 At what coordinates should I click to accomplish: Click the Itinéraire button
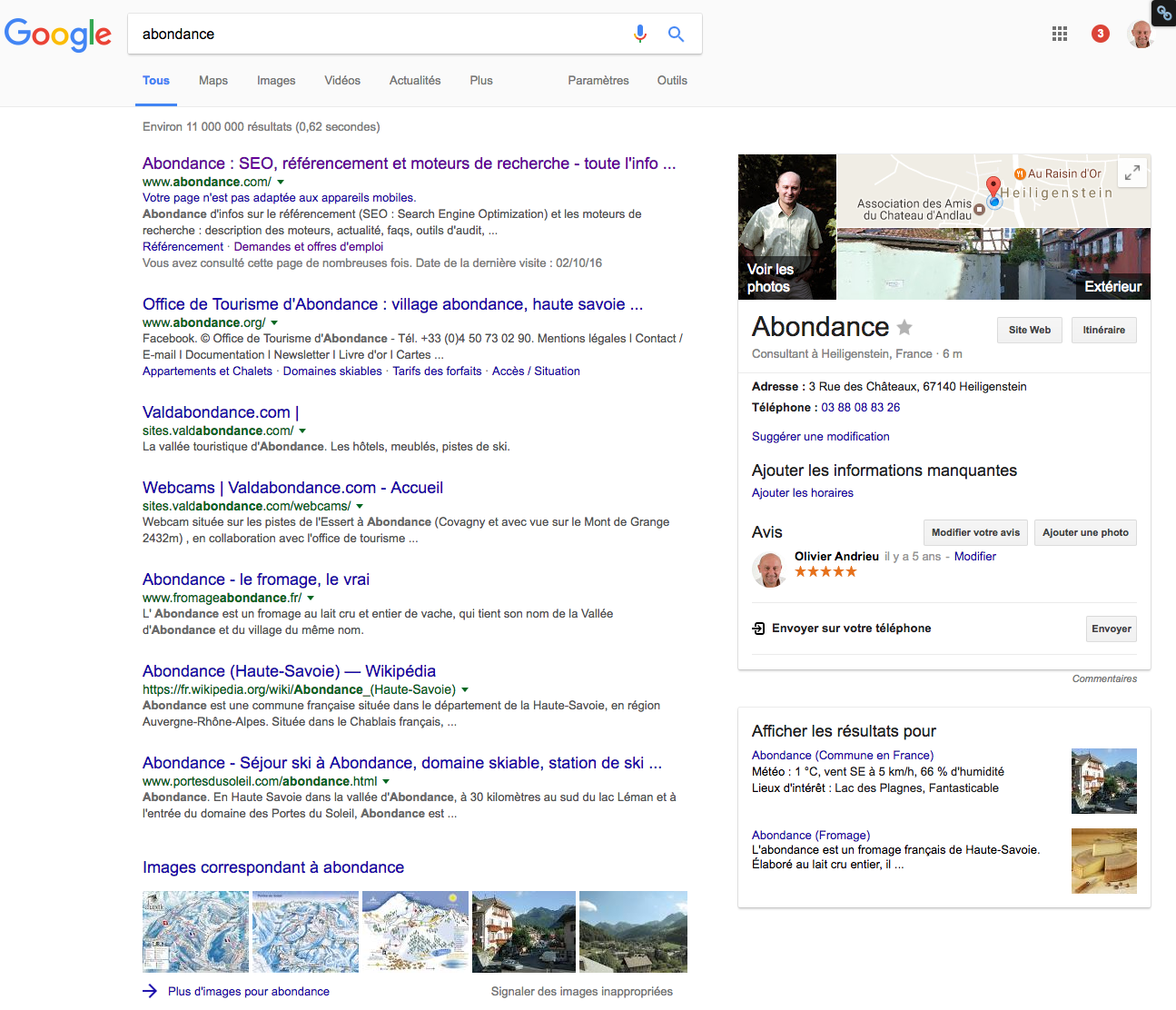1104,330
